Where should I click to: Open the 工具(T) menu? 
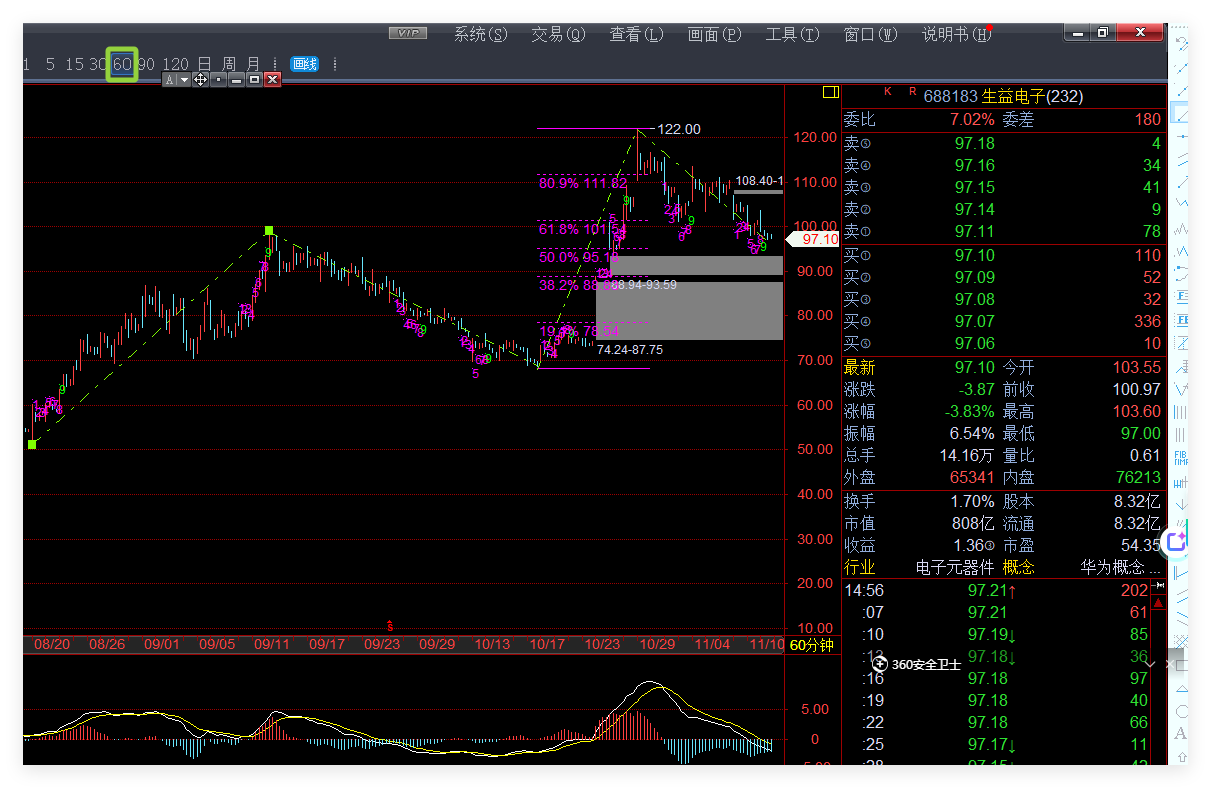[x=792, y=34]
